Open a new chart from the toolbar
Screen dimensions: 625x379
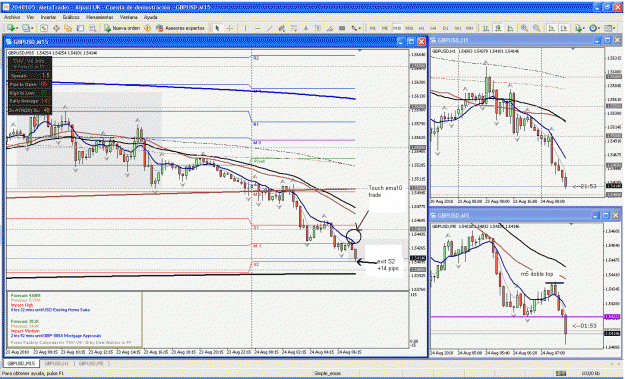tap(11, 28)
